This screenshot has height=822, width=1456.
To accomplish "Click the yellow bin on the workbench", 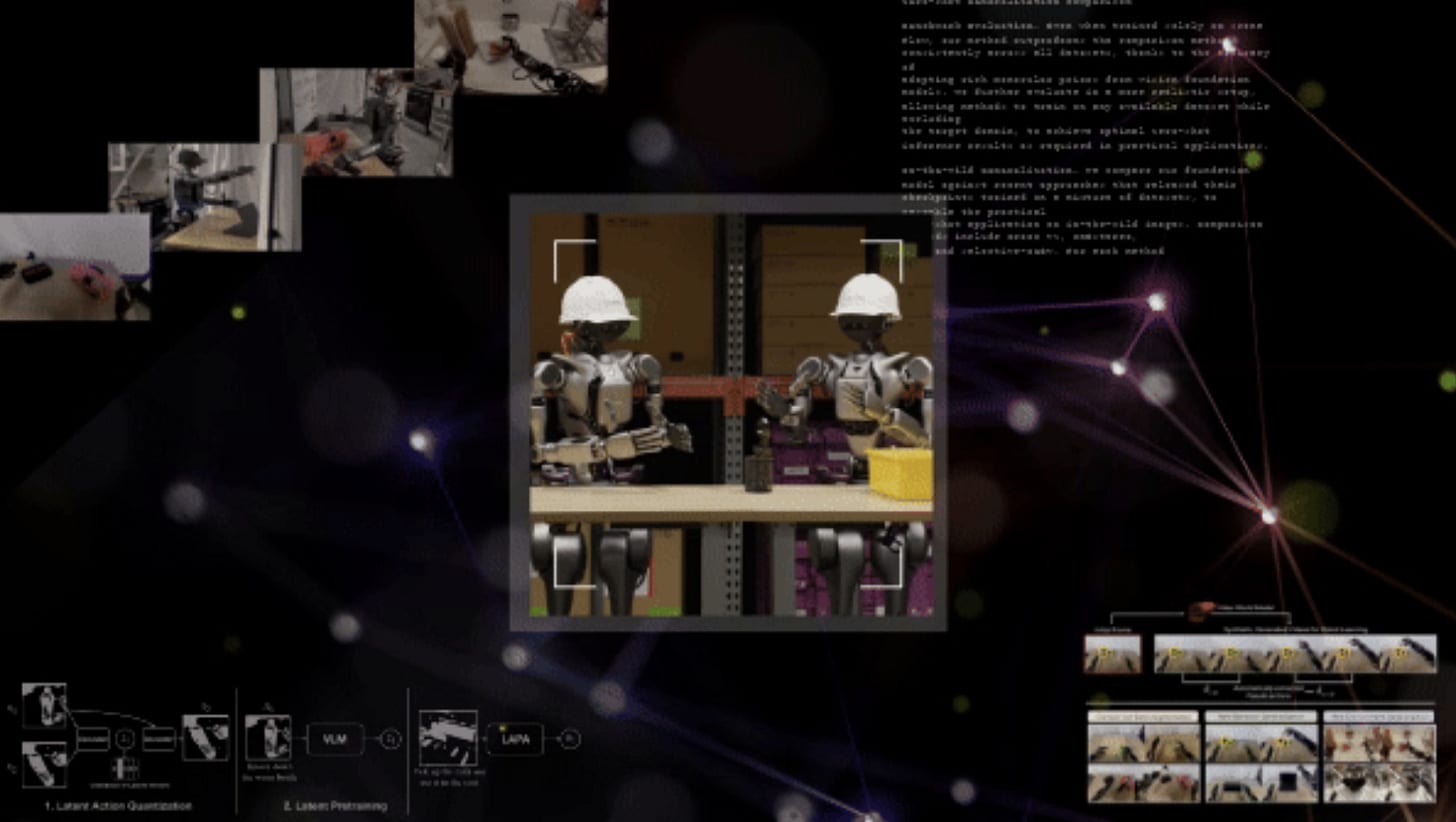I will click(x=899, y=473).
